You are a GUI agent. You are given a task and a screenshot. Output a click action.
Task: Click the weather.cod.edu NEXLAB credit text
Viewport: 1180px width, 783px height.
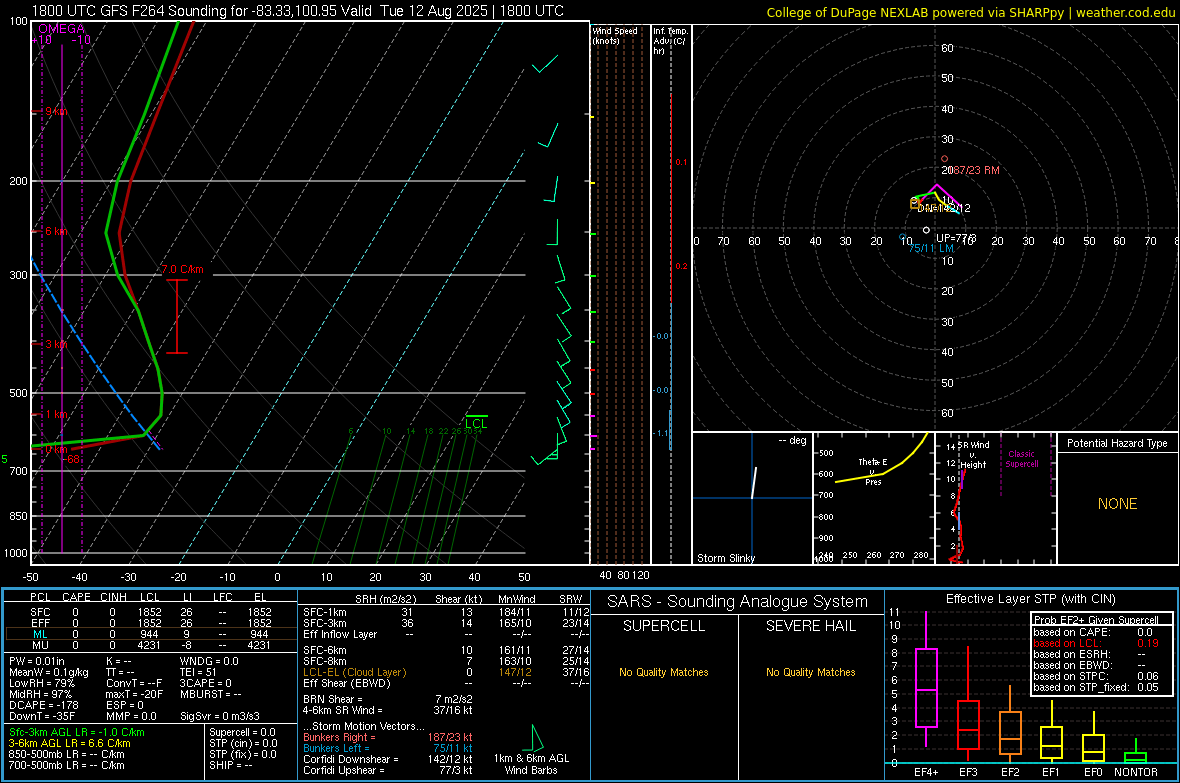(971, 12)
